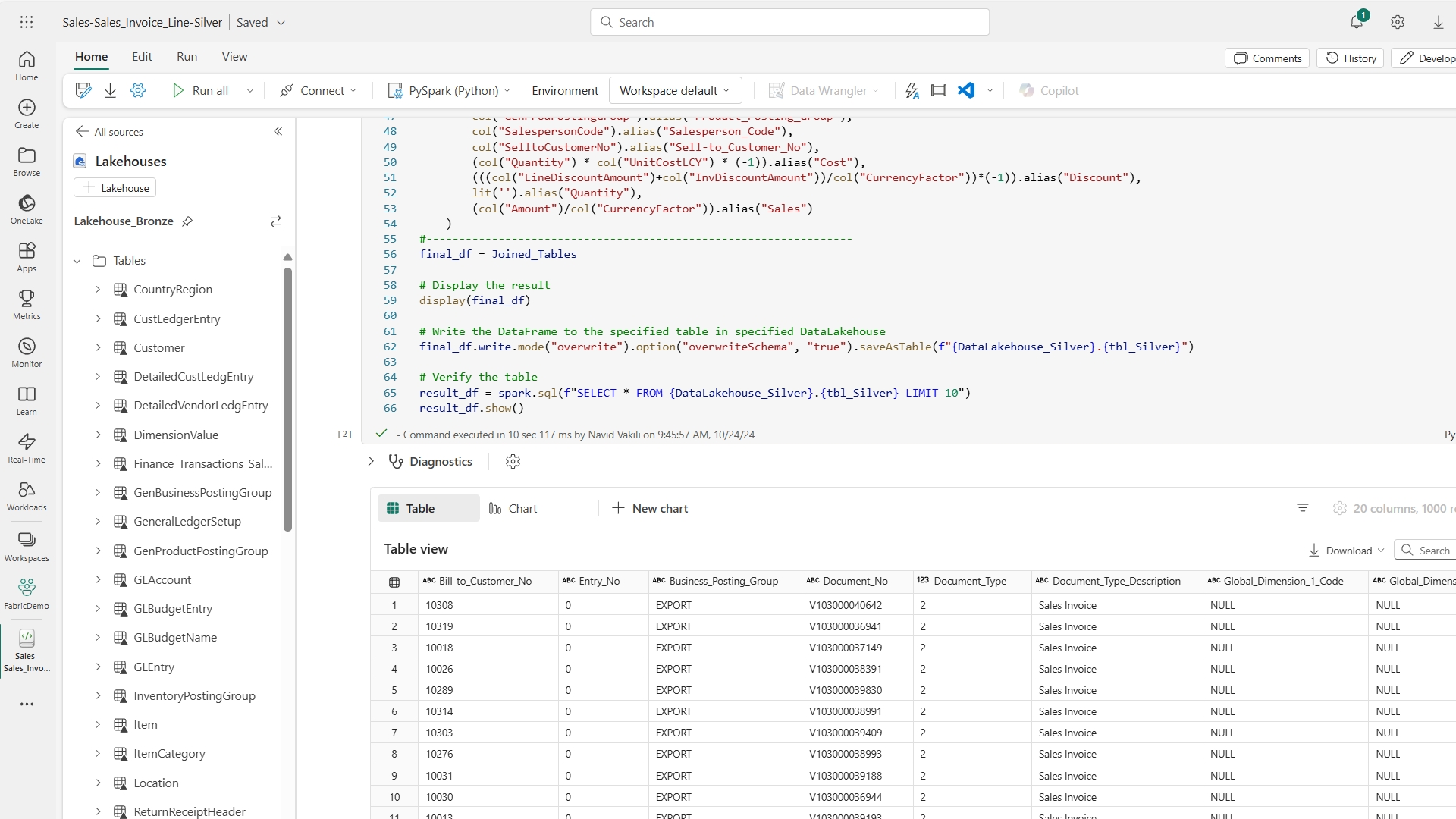Expand the Customer table in Tables

pyautogui.click(x=97, y=347)
